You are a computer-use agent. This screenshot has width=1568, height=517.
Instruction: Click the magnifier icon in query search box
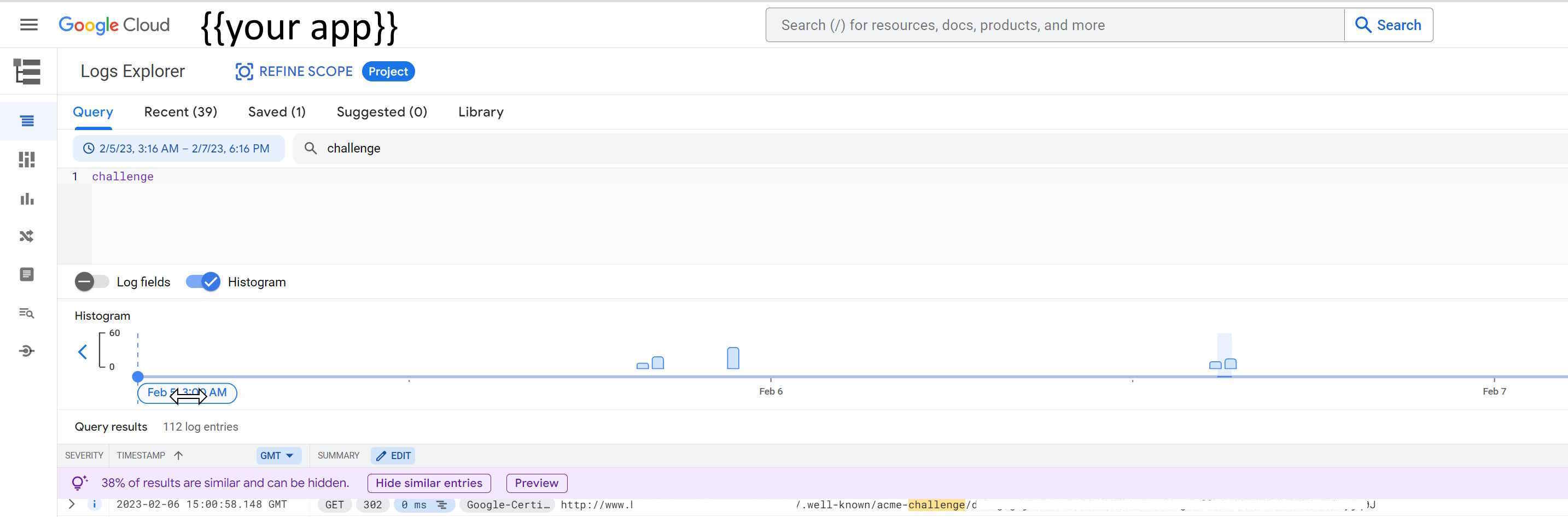[x=311, y=149]
